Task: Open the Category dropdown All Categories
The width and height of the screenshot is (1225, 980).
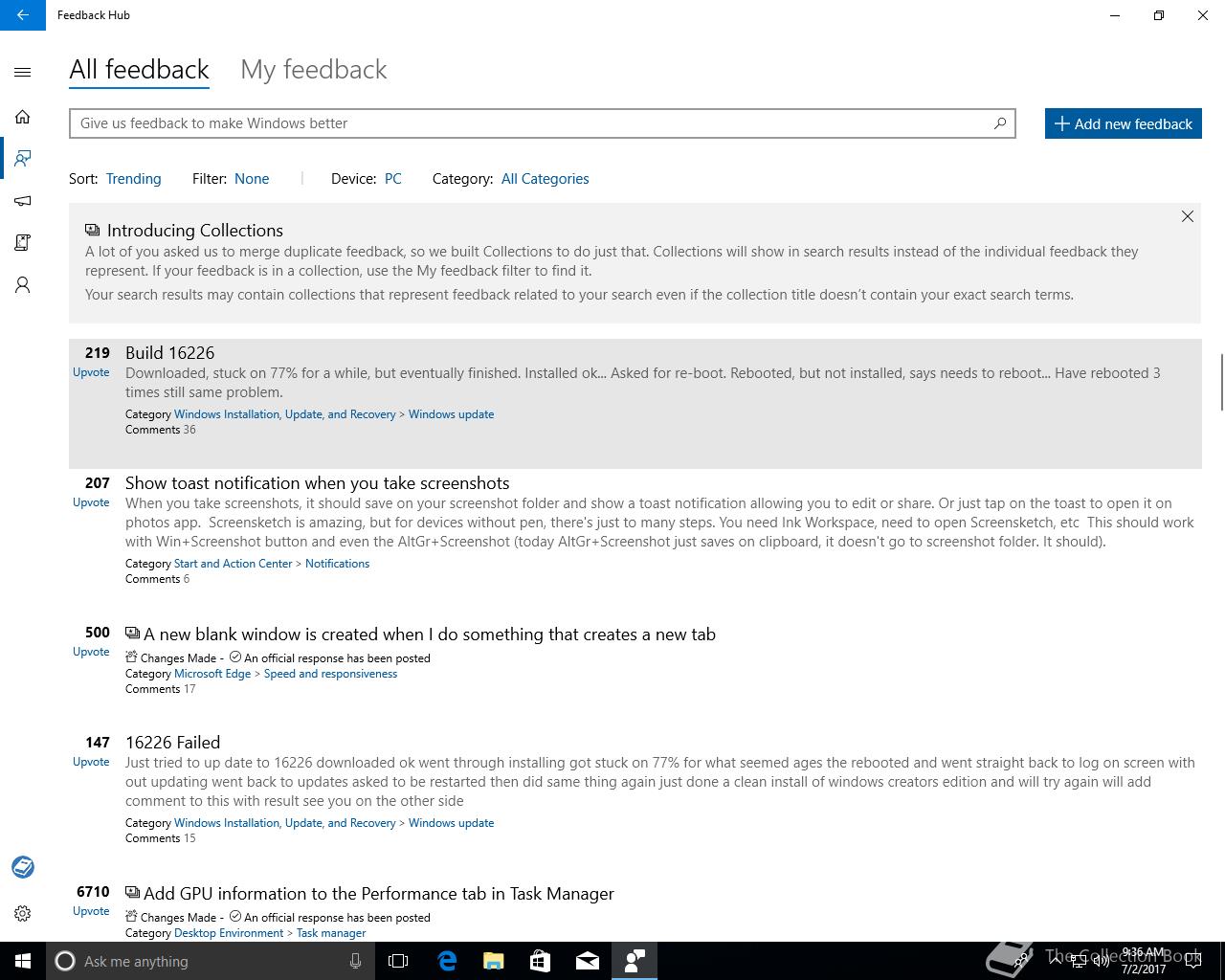Action: [545, 178]
